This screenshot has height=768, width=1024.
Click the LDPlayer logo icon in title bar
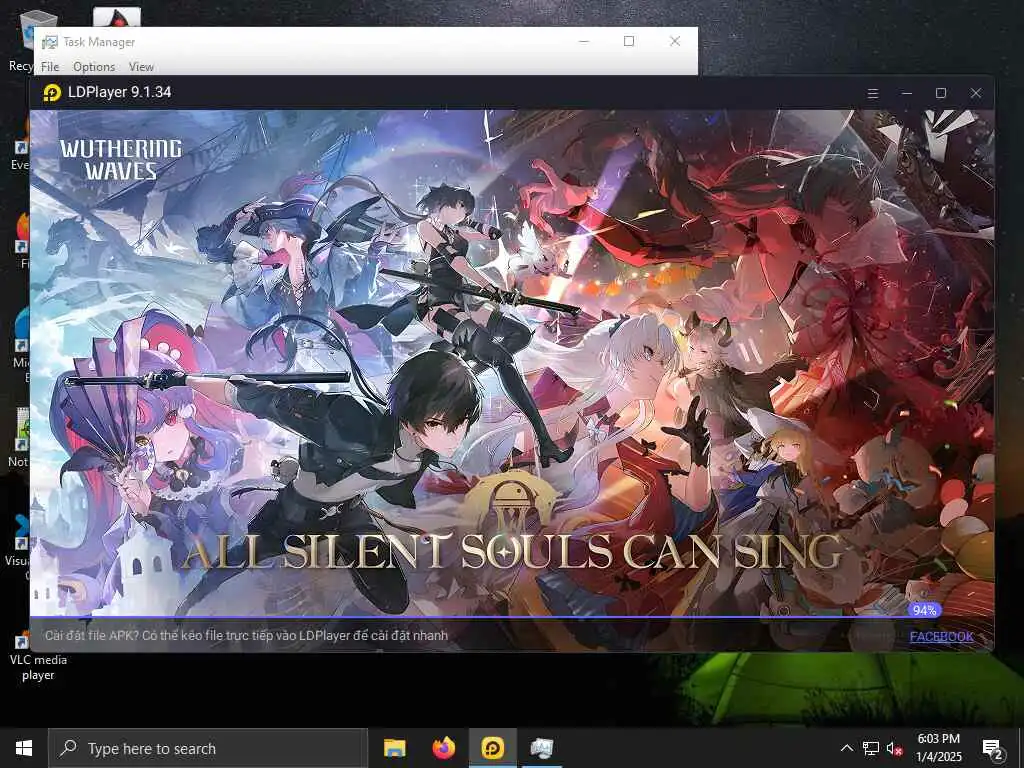coord(52,93)
